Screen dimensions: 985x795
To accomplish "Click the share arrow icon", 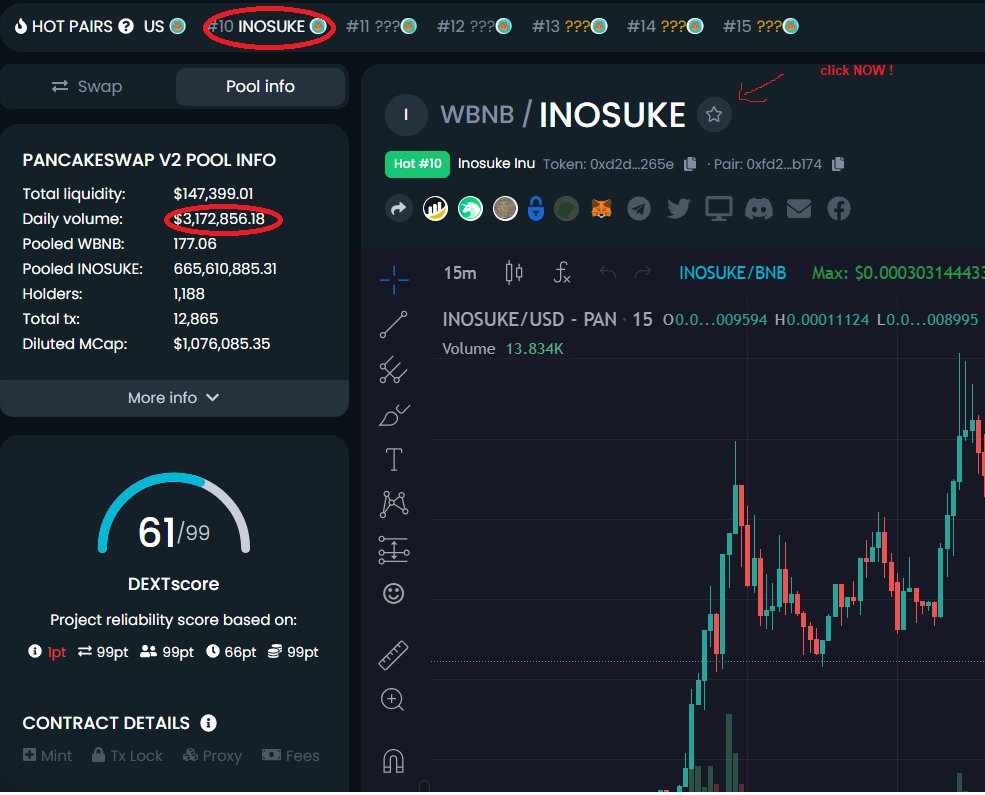I will (x=398, y=209).
